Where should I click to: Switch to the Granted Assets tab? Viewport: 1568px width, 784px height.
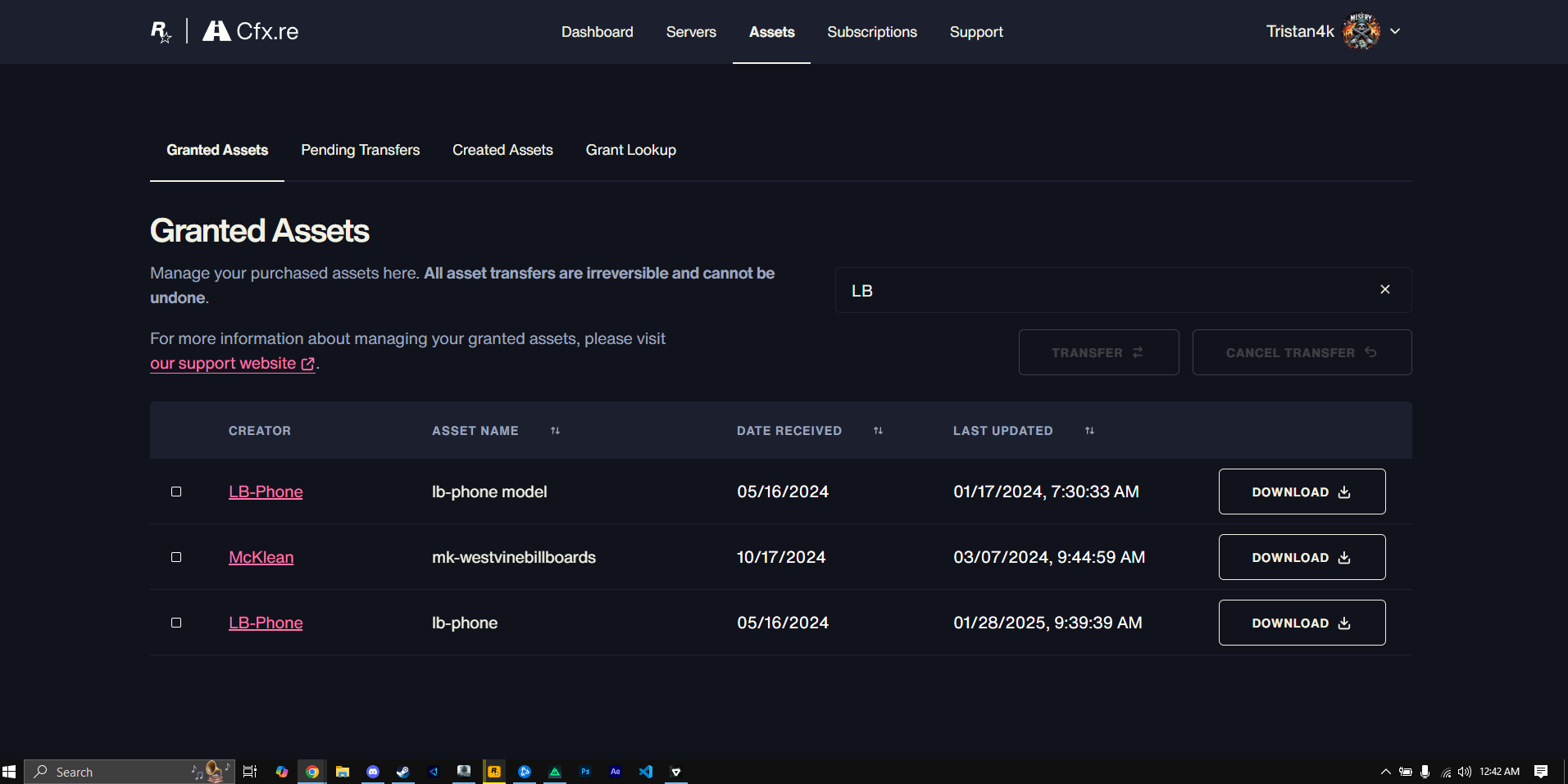(x=217, y=150)
